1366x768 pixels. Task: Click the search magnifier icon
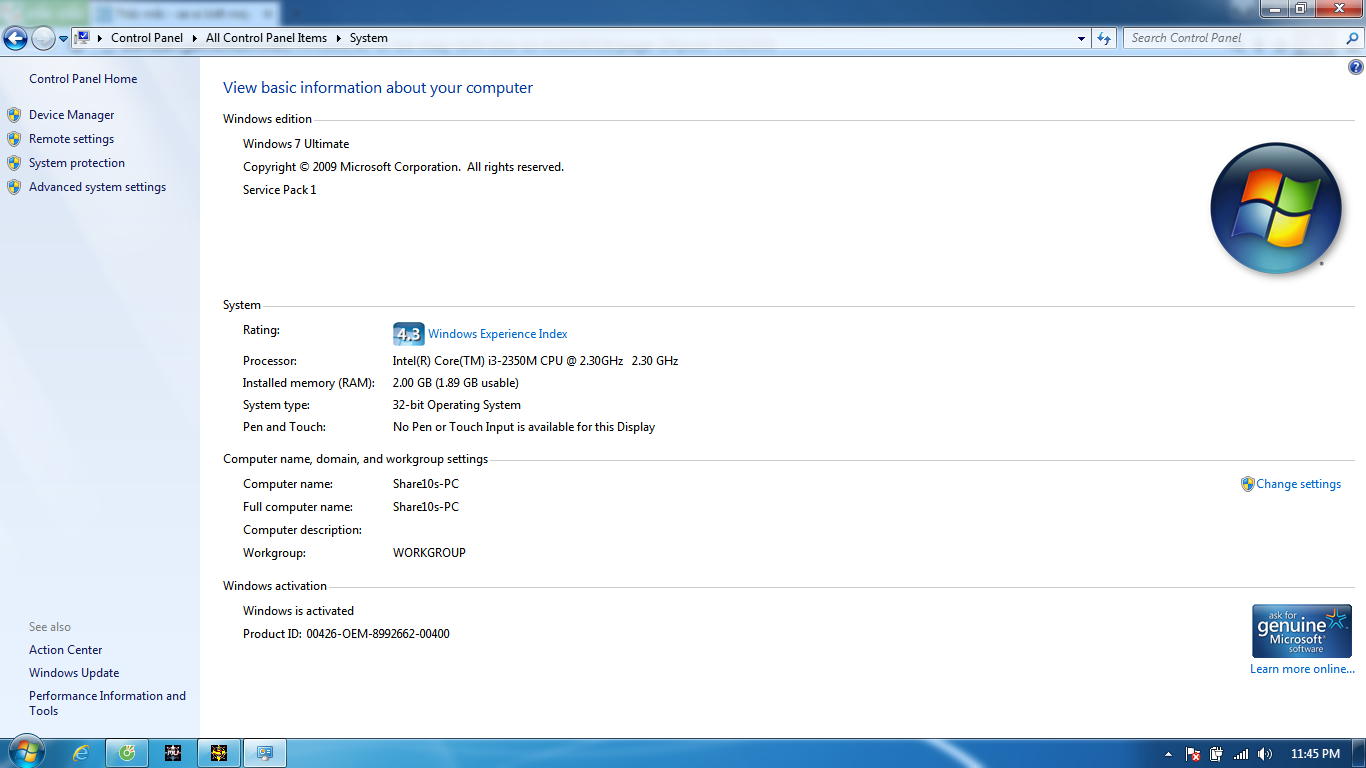pyautogui.click(x=1353, y=38)
